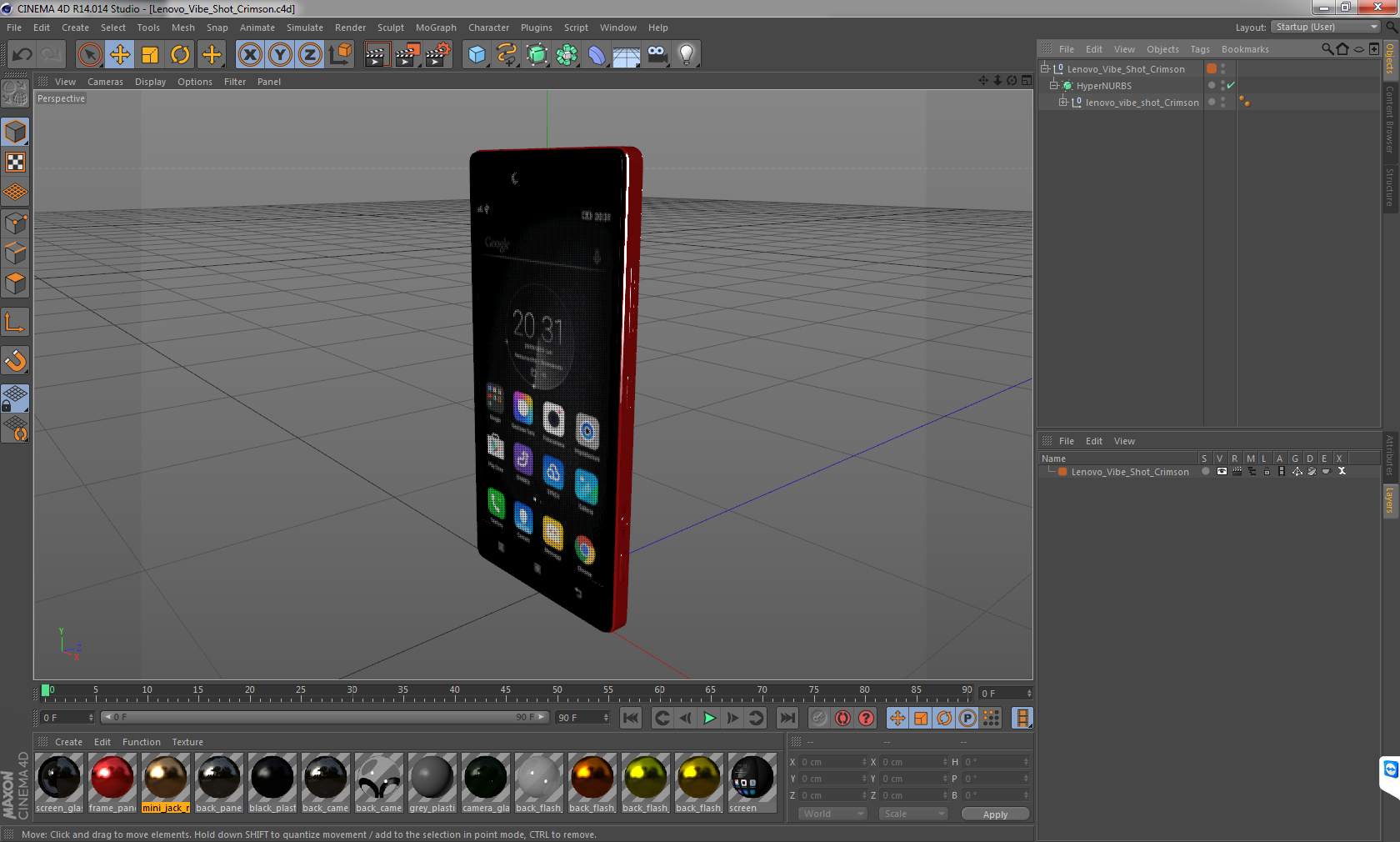The width and height of the screenshot is (1400, 842).
Task: Switch to Polygons mode
Action: click(x=16, y=283)
